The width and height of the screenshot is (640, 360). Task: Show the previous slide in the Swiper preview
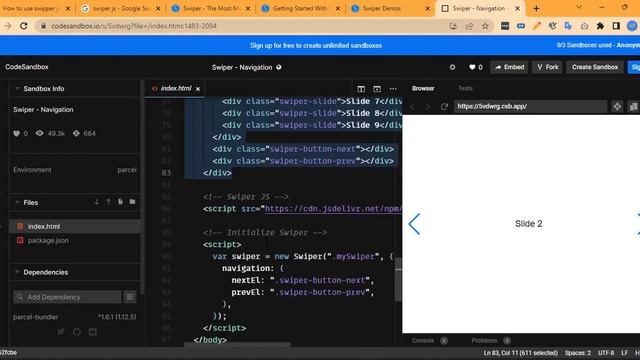414,224
